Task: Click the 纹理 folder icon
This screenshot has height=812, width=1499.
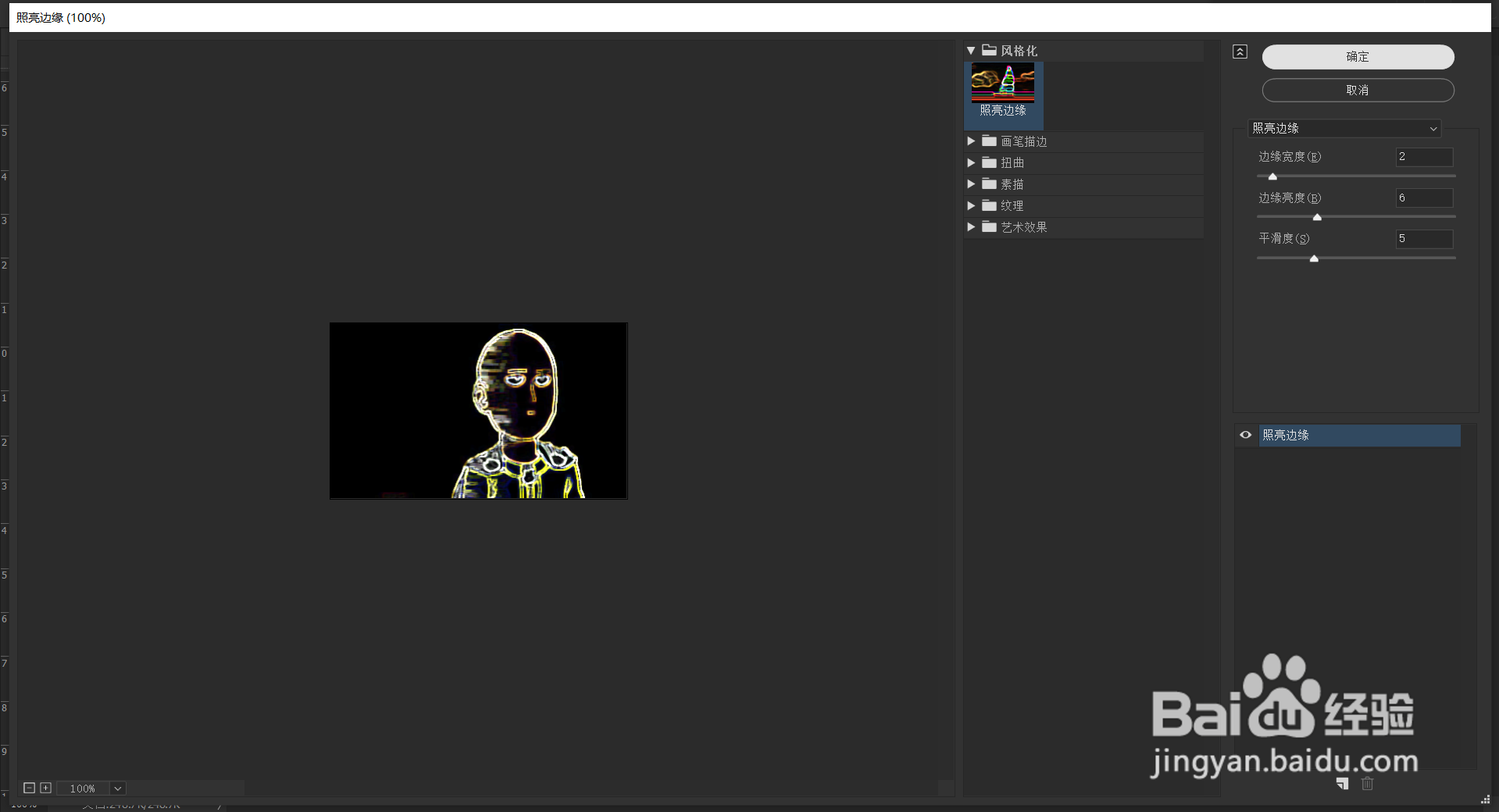Action: (x=989, y=205)
